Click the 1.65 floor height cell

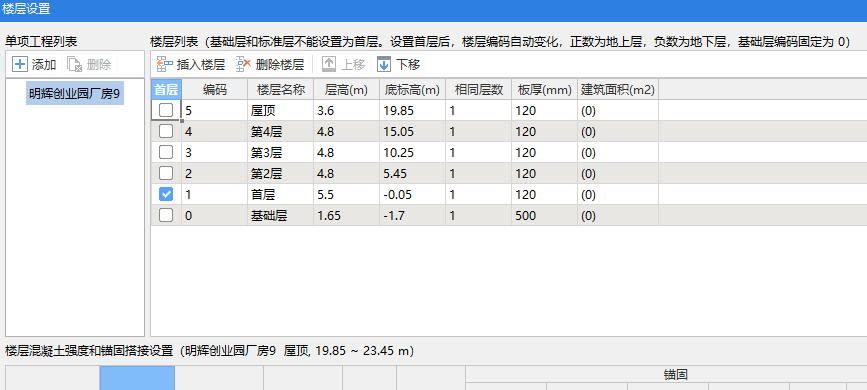coord(347,215)
